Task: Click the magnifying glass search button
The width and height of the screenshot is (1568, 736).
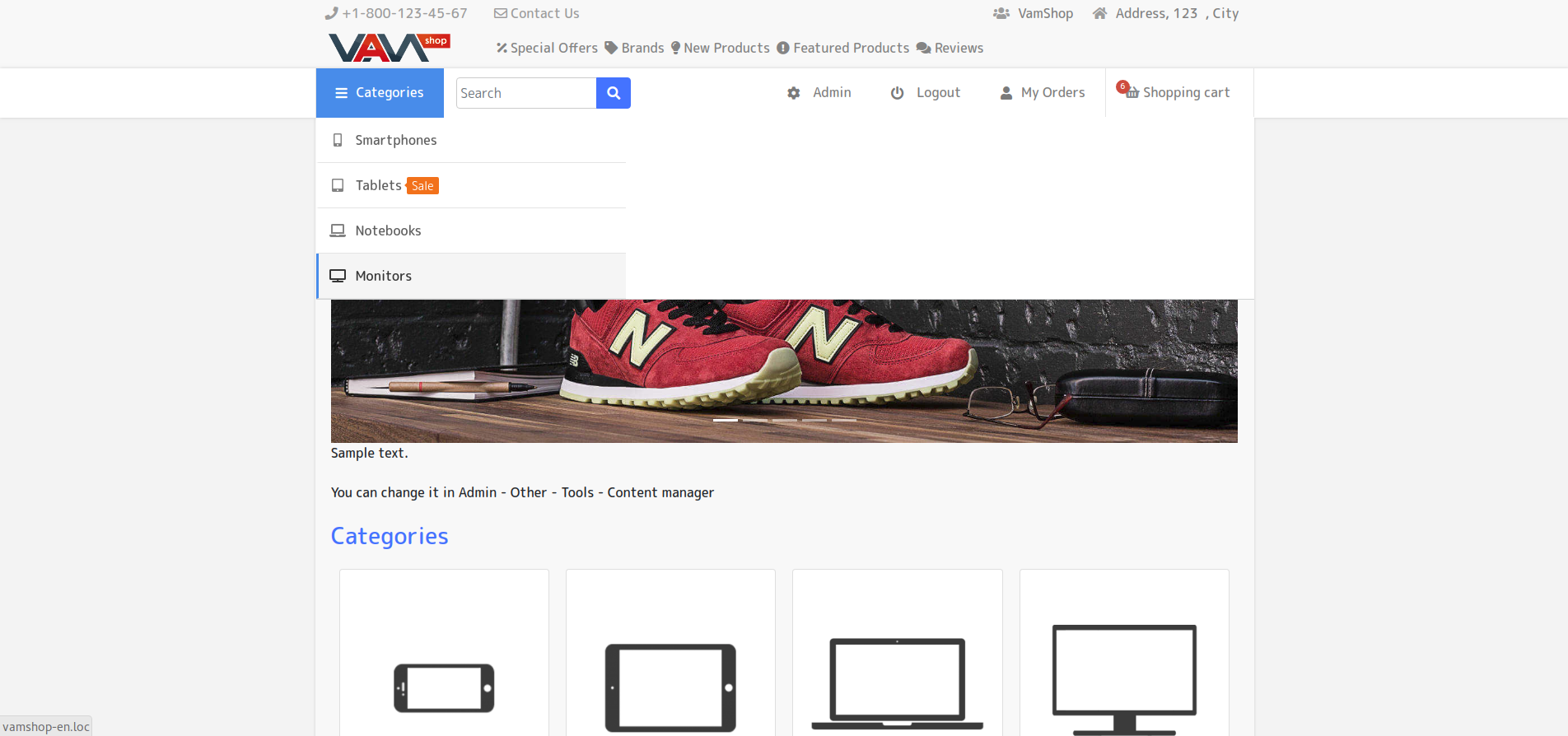Action: pos(613,93)
